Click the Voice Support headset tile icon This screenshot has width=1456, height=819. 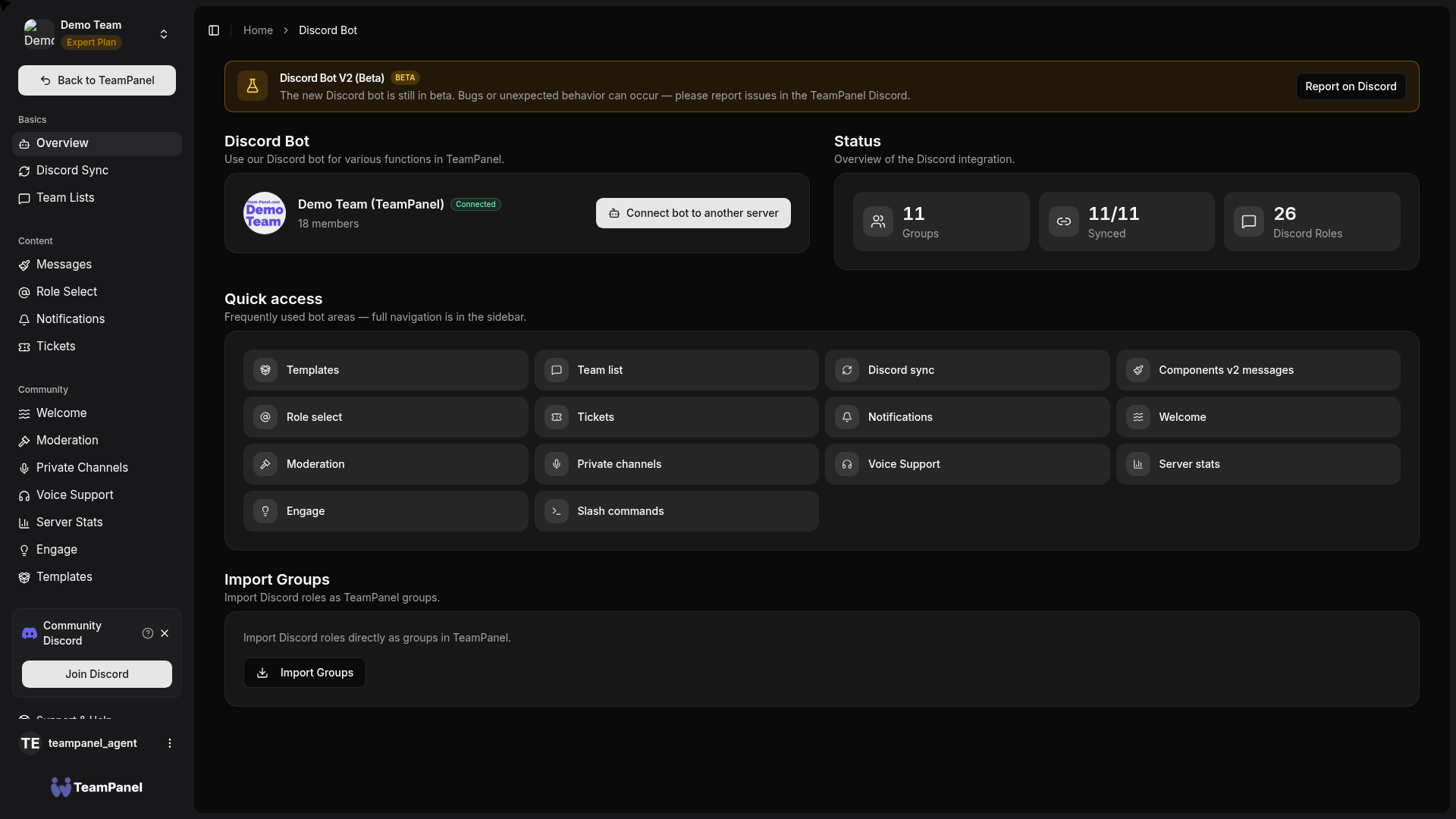click(847, 464)
